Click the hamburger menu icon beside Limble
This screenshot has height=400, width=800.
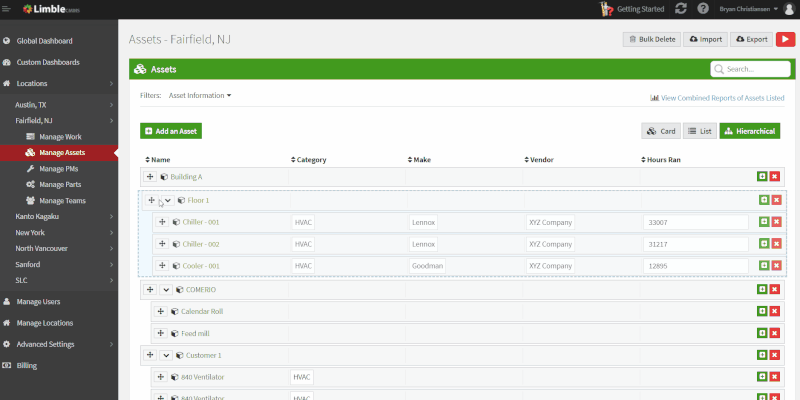6,9
